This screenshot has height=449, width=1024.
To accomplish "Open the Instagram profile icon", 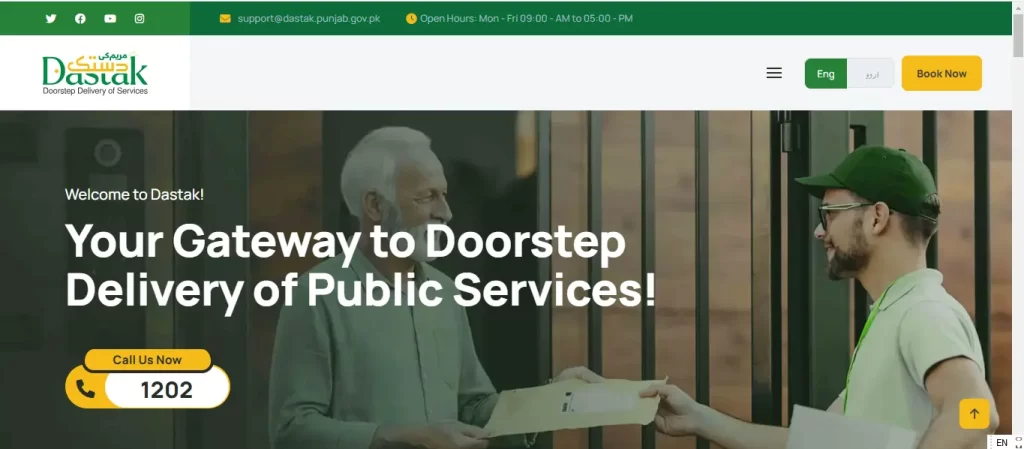I will [x=139, y=18].
